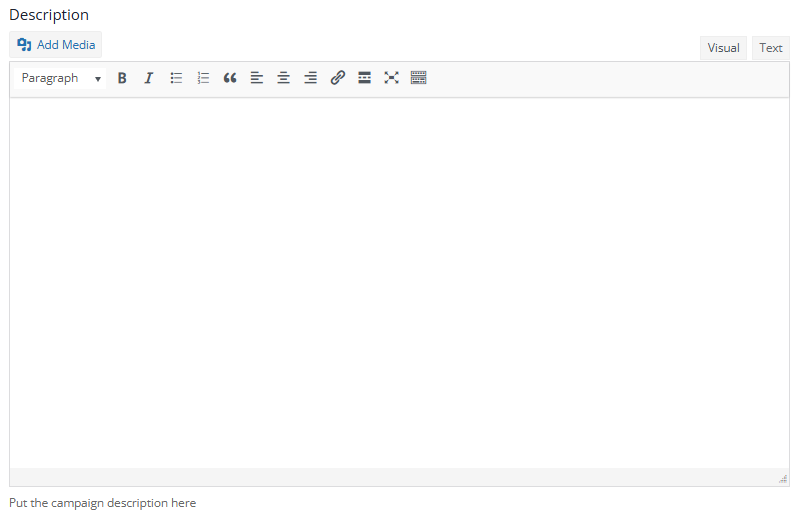This screenshot has width=801, height=521.
Task: Align text left
Action: pos(256,78)
